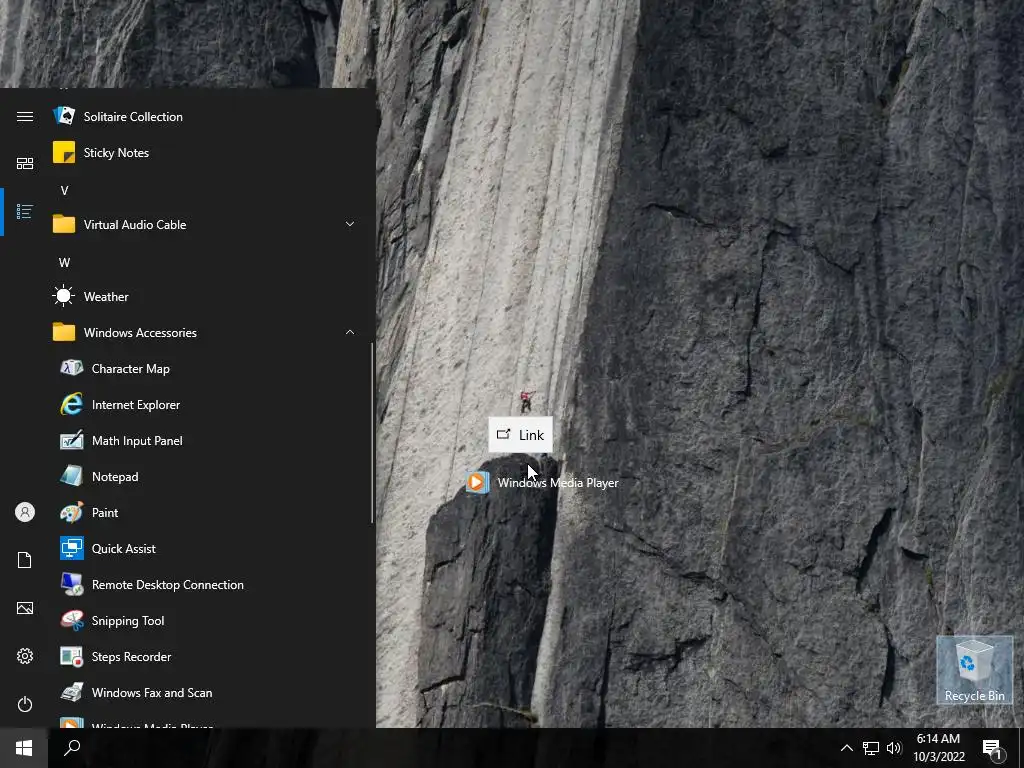The image size is (1024, 768).
Task: Launch Internet Explorer icon
Action: pyautogui.click(x=72, y=404)
